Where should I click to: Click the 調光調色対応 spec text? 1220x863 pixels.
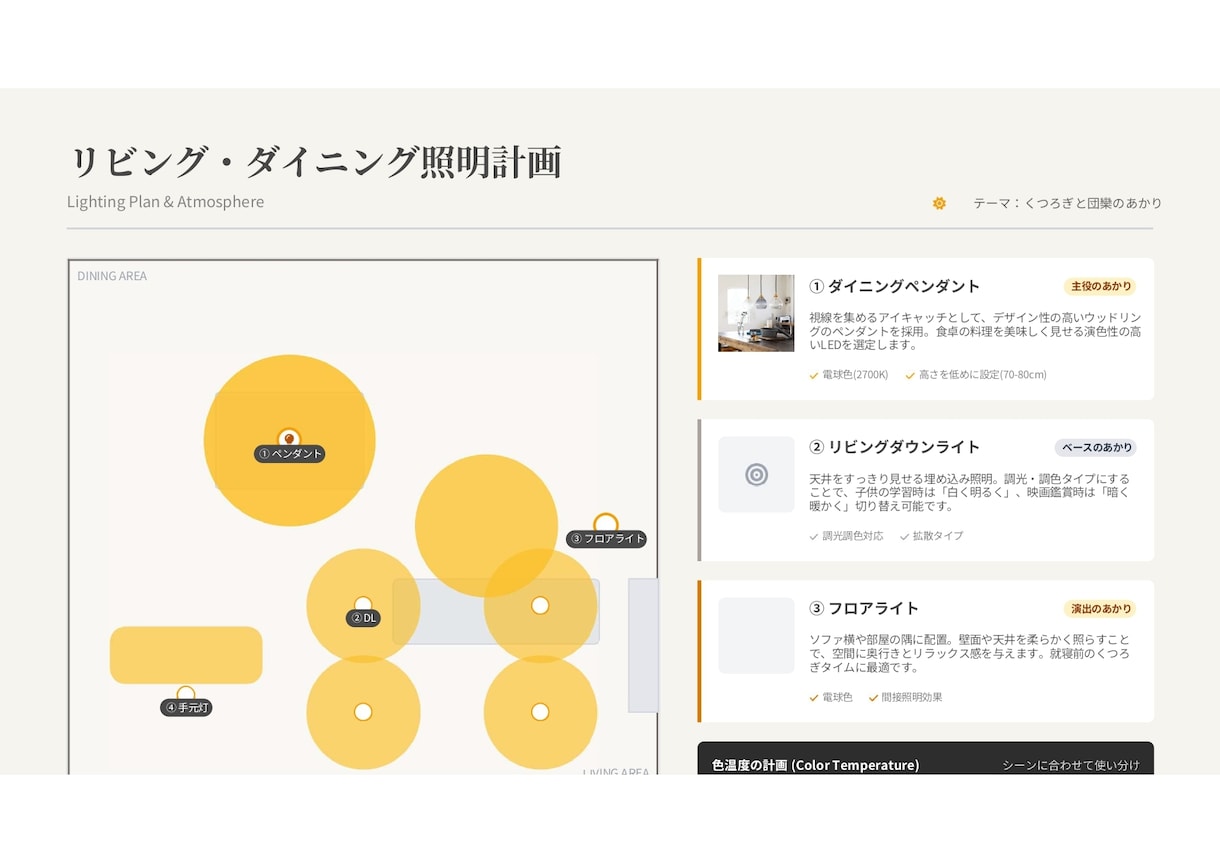click(x=853, y=537)
